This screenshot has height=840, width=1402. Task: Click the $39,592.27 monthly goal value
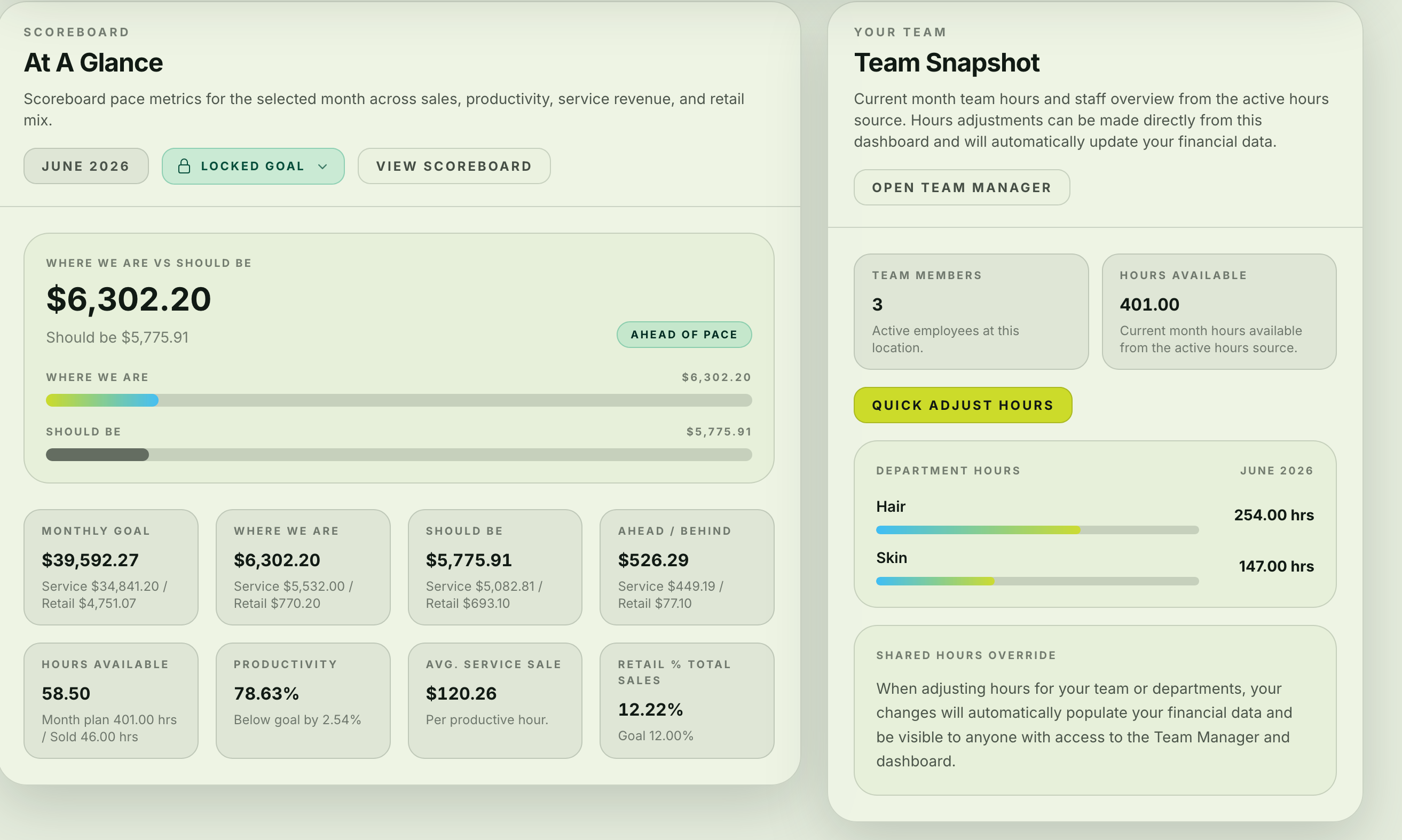coord(90,560)
